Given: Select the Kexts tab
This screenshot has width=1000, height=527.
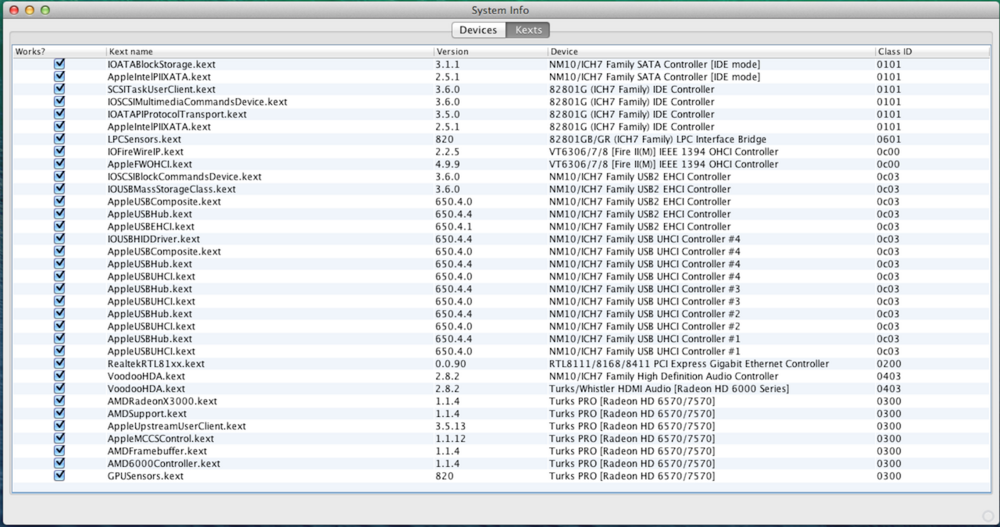Looking at the screenshot, I should (528, 30).
